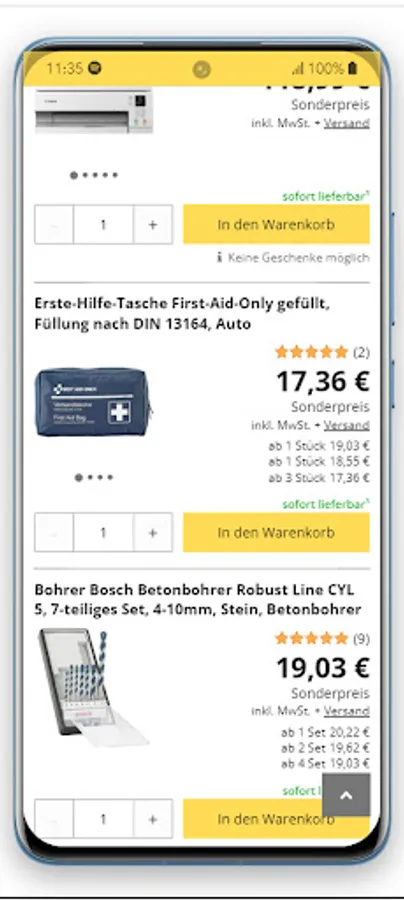
Task: Open the Bosch drill set product image
Action: 92,686
